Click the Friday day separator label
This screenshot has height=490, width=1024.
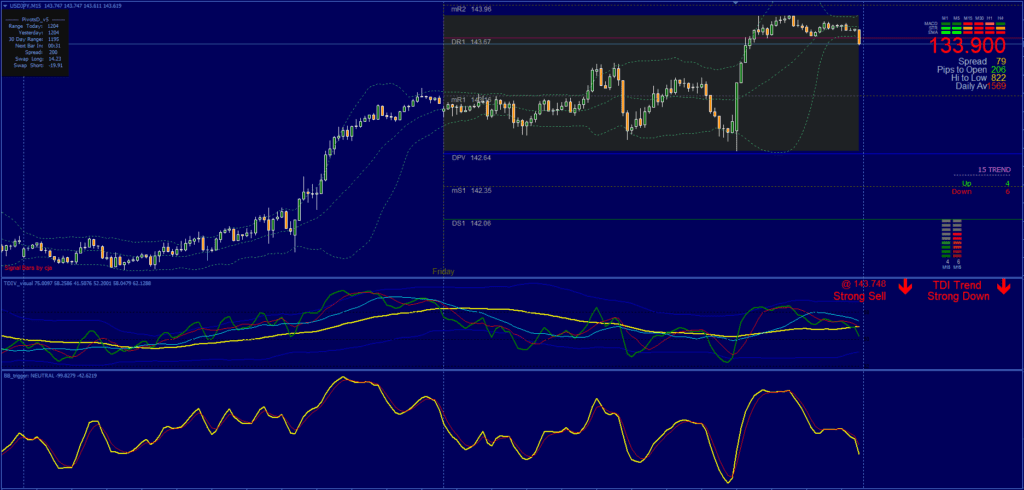point(443,271)
